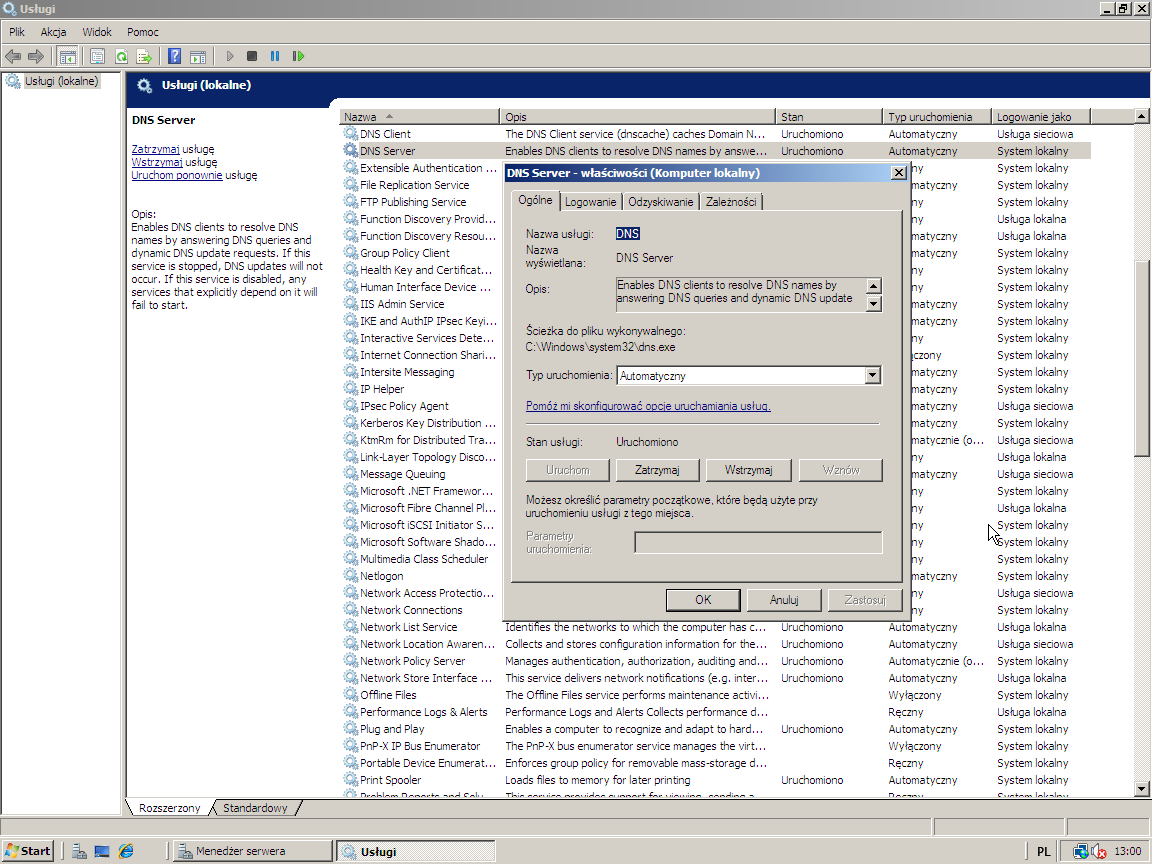Sort by the Typ uruchomienia column header
Viewport: 1152px width, 864px height.
point(937,117)
